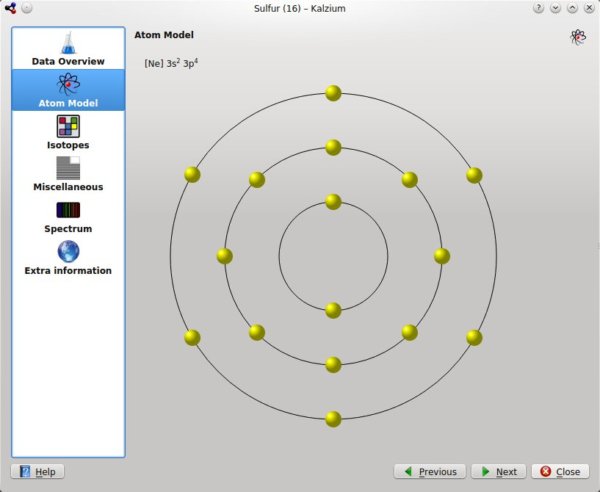Show the Spectrum page
Screen dimensions: 600x492
click(68, 216)
